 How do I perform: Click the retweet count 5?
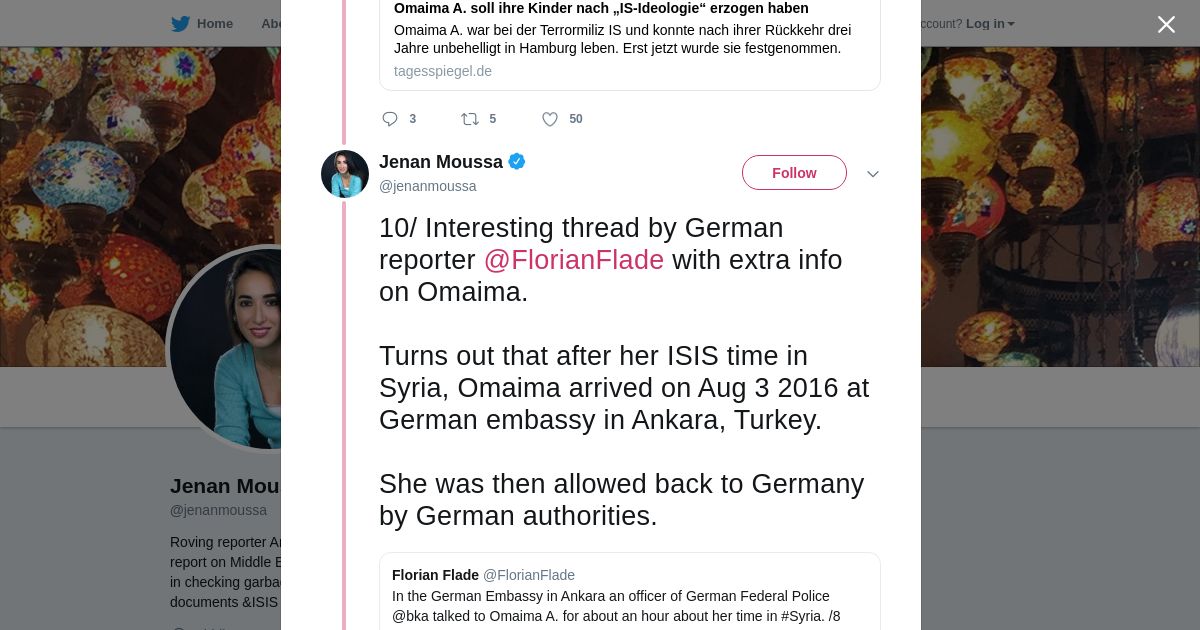pyautogui.click(x=493, y=119)
